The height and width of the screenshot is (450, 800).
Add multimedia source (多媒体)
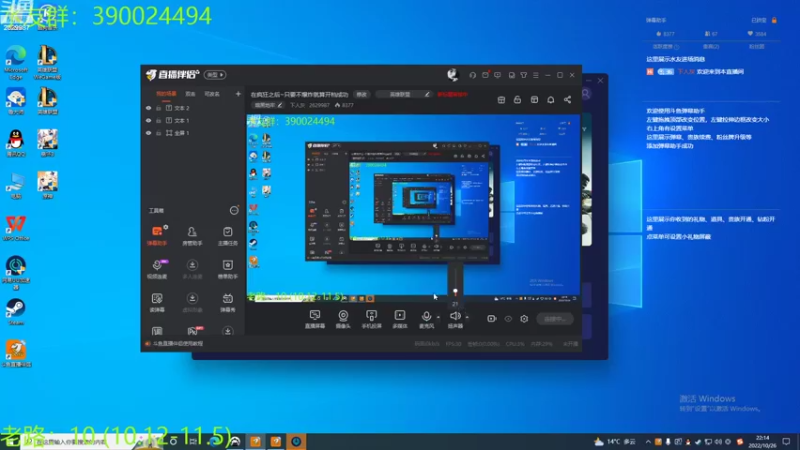coord(399,319)
